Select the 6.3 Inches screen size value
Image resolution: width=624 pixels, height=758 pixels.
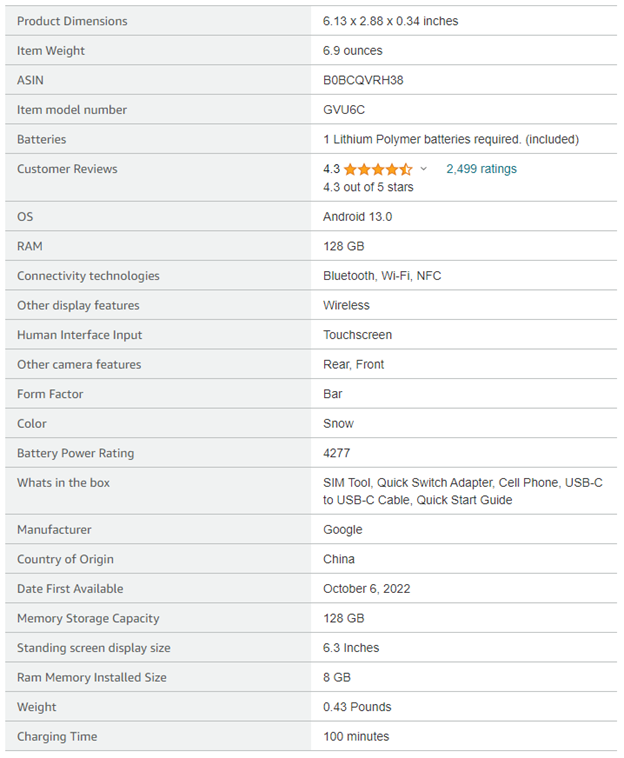pos(351,648)
